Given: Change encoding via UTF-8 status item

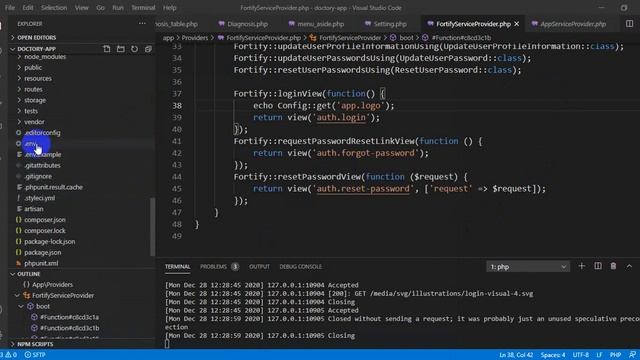Looking at the screenshot, I should pos(581,355).
